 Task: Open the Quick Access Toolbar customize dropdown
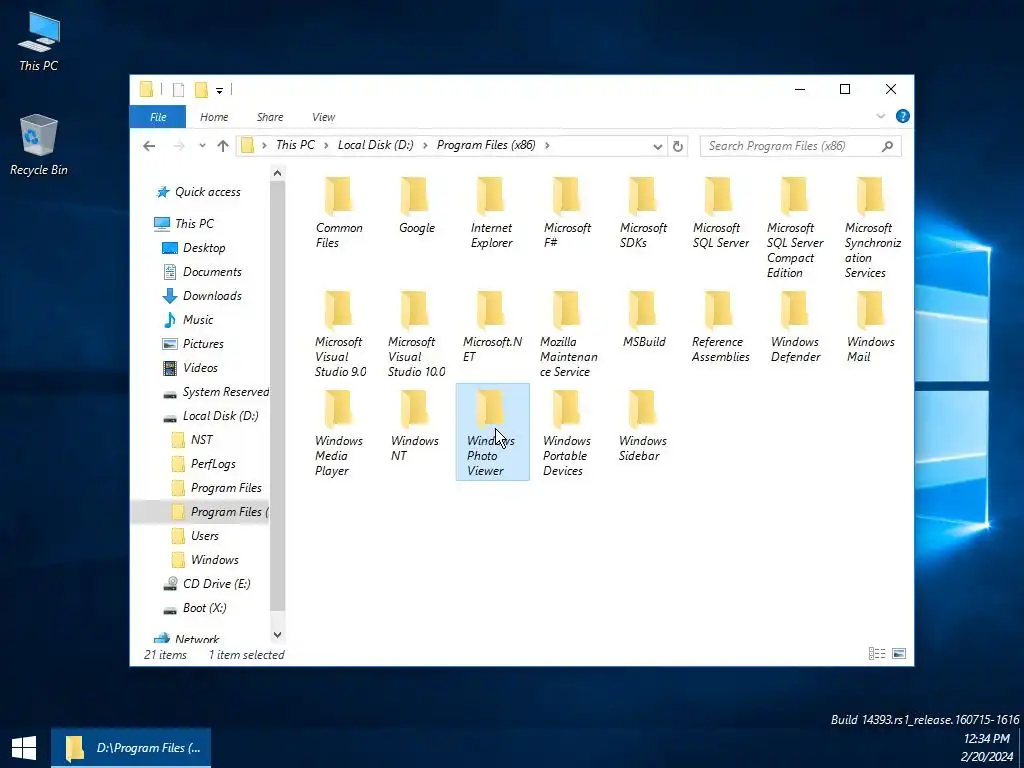219,90
